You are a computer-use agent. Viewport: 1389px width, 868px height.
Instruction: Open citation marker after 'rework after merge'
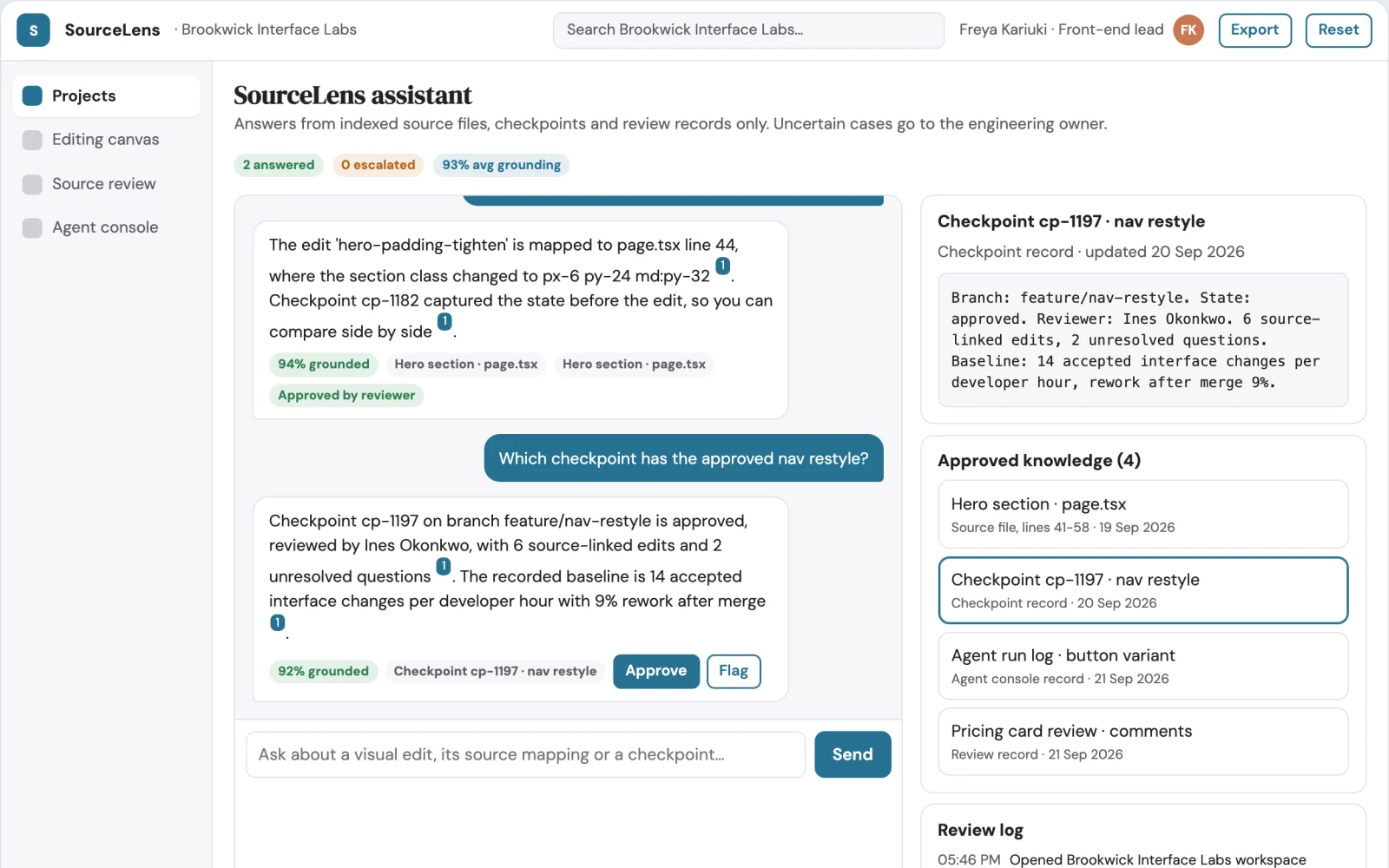point(277,622)
